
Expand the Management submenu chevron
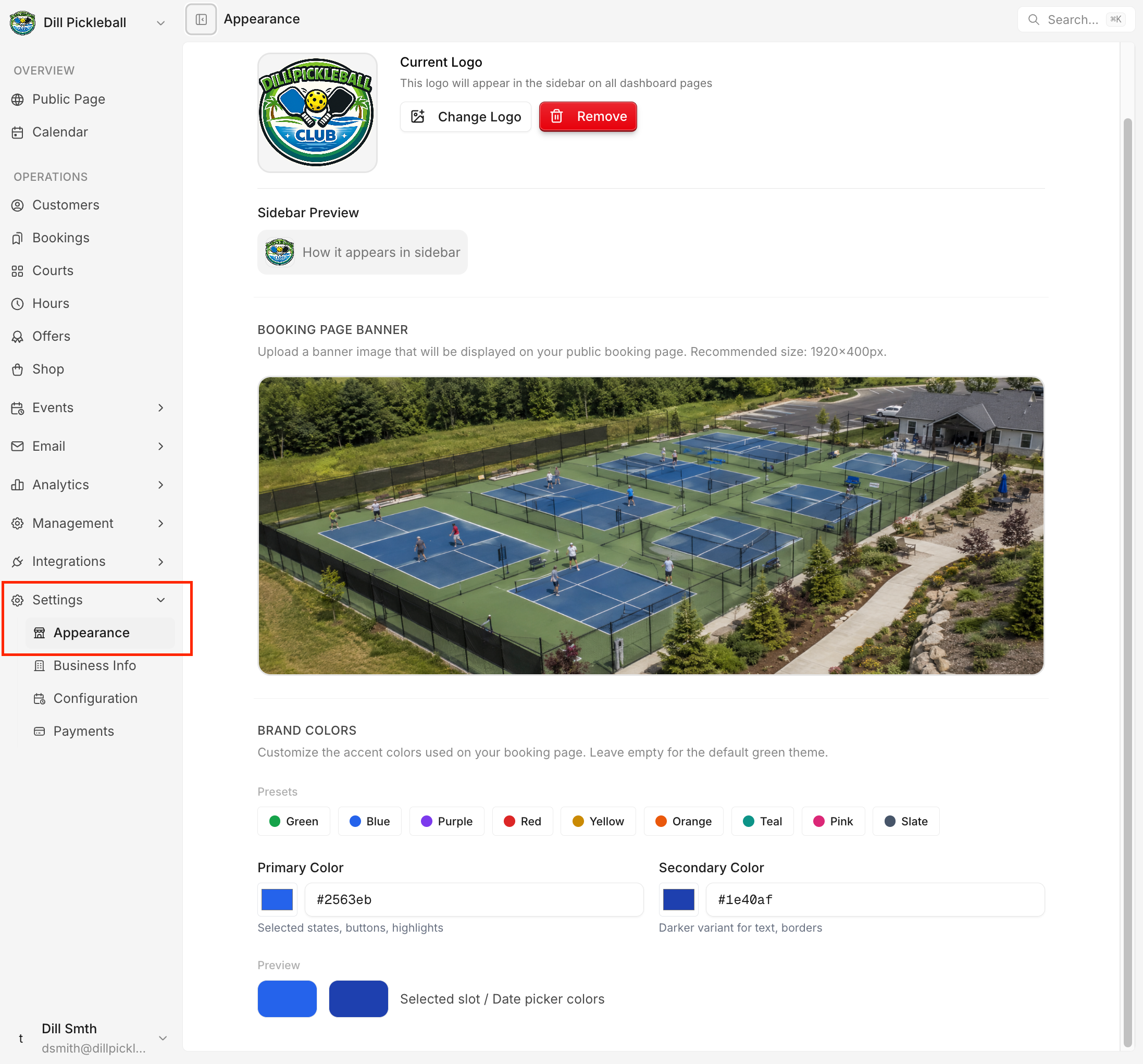[161, 523]
